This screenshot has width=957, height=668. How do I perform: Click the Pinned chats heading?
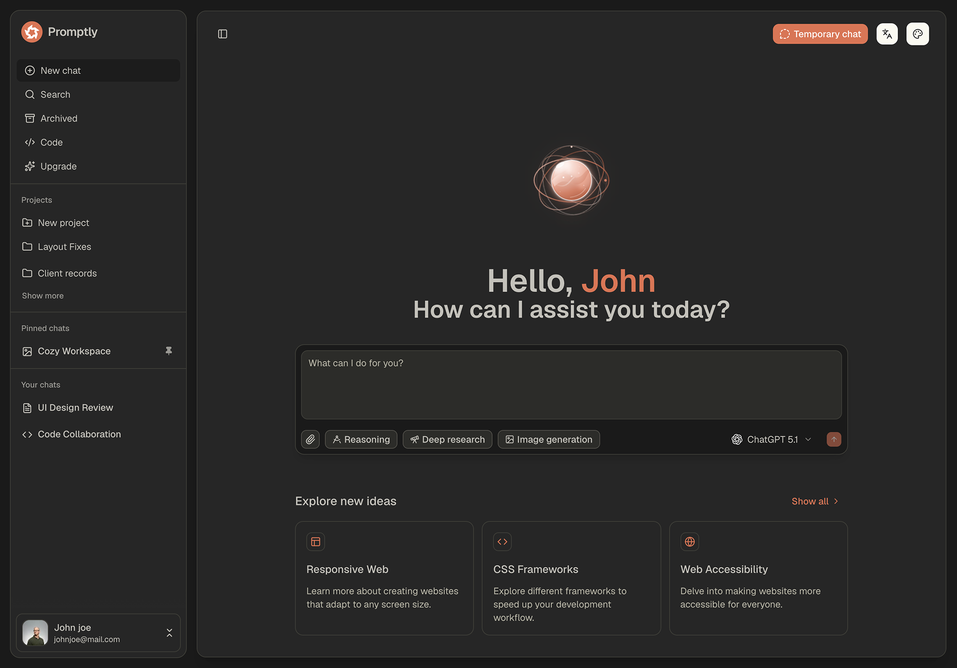coord(45,329)
